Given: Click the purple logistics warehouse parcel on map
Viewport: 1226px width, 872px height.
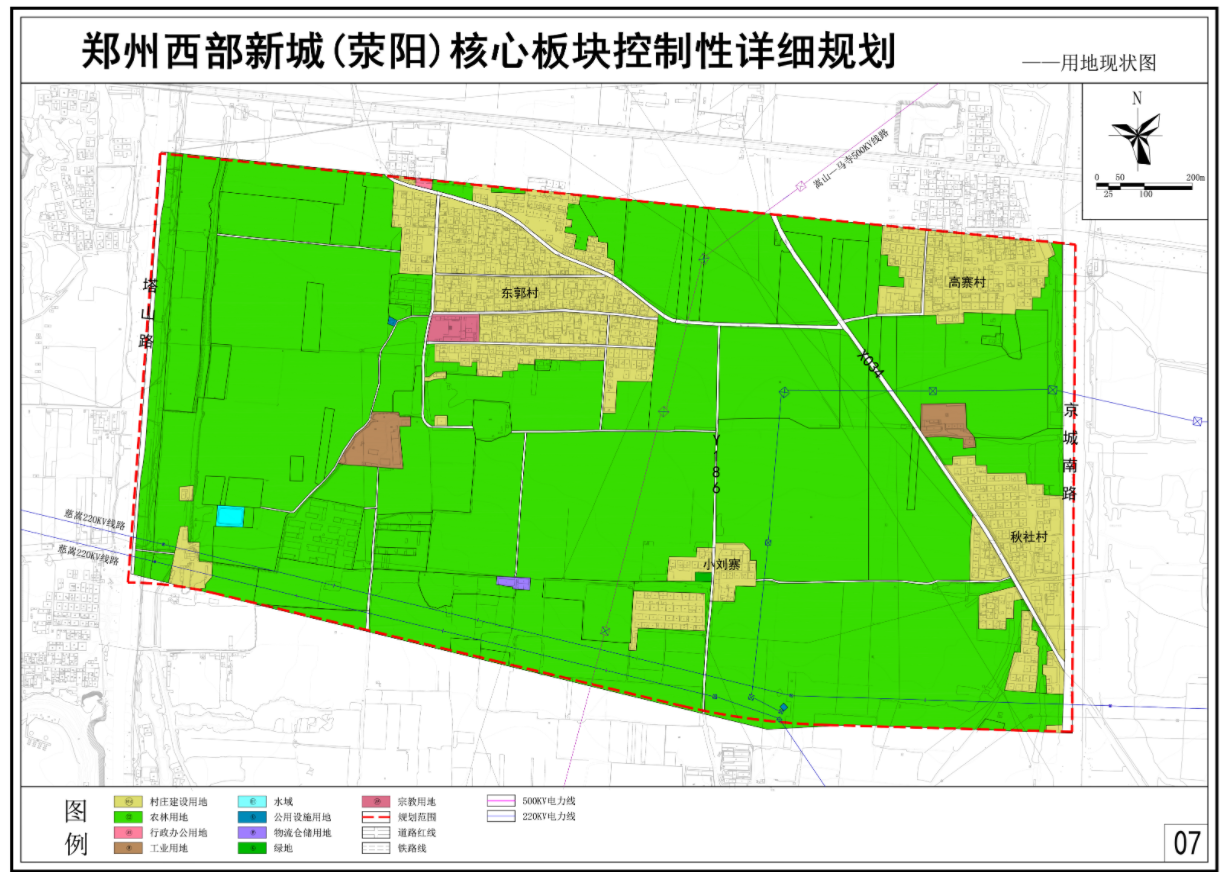Looking at the screenshot, I should [x=513, y=582].
